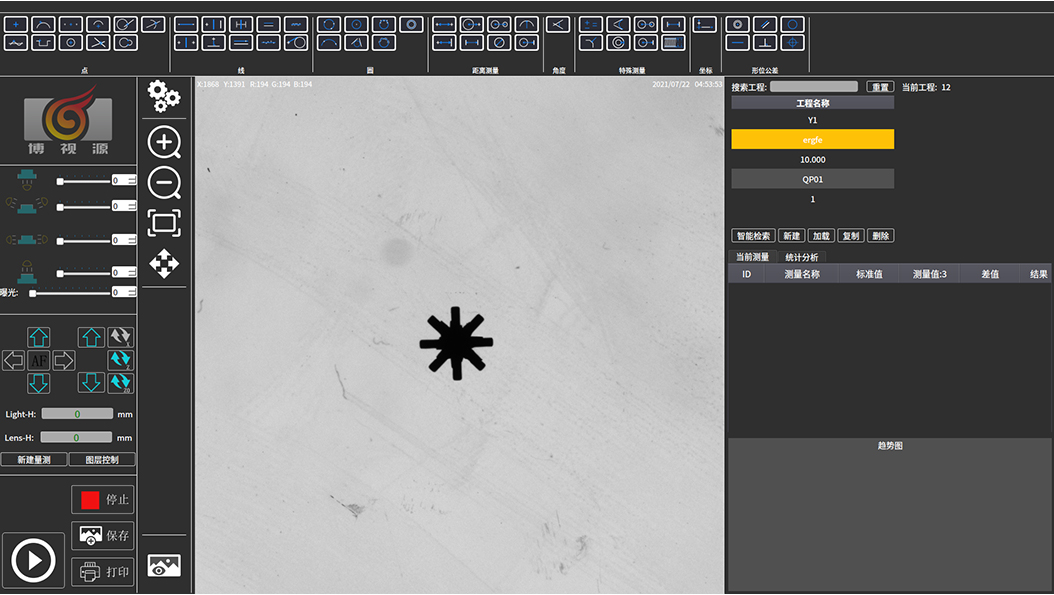This screenshot has height=595, width=1054.
Task: Click the exposure value stepper field
Action: click(x=124, y=292)
